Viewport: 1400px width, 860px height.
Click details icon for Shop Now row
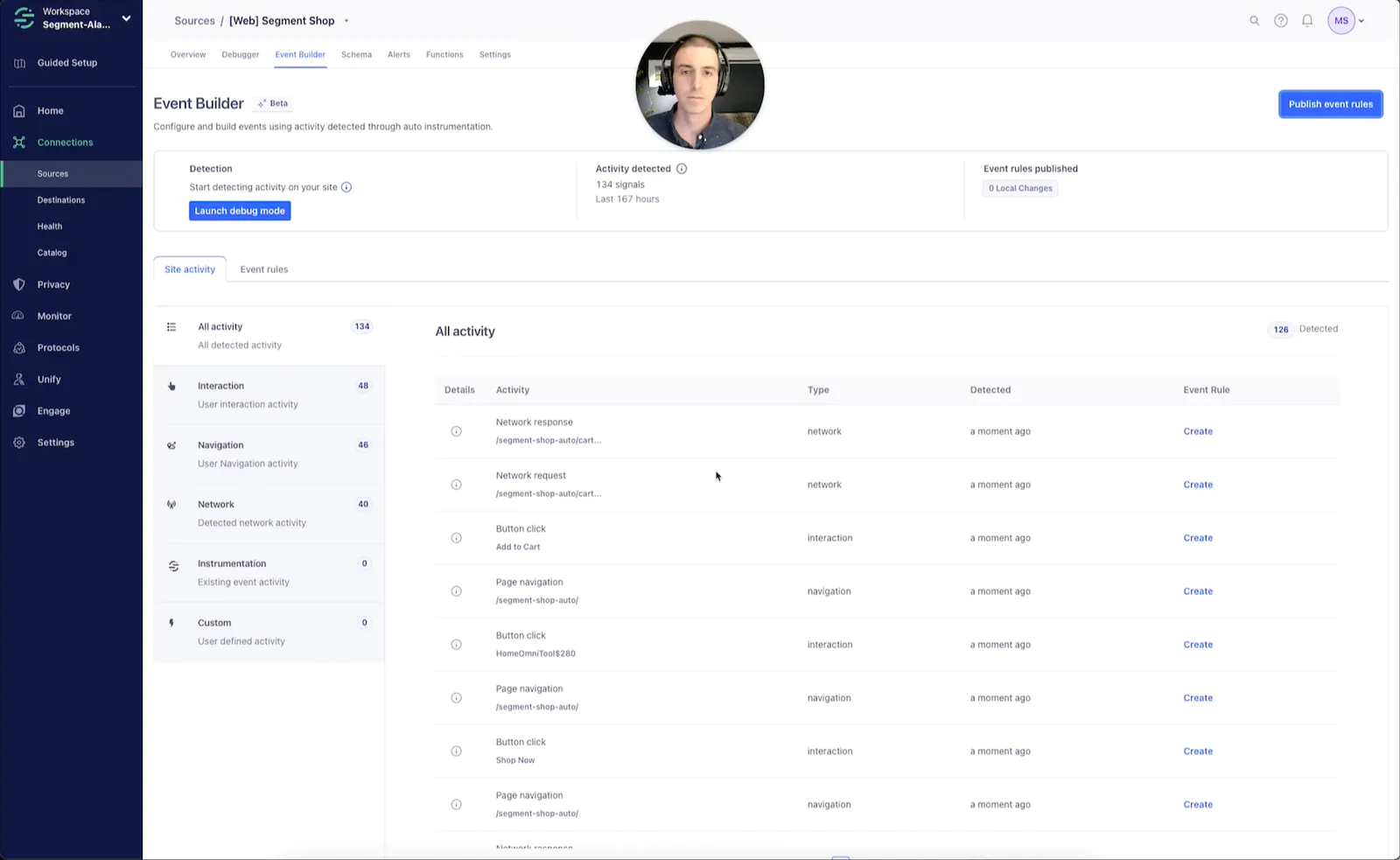pyautogui.click(x=456, y=752)
